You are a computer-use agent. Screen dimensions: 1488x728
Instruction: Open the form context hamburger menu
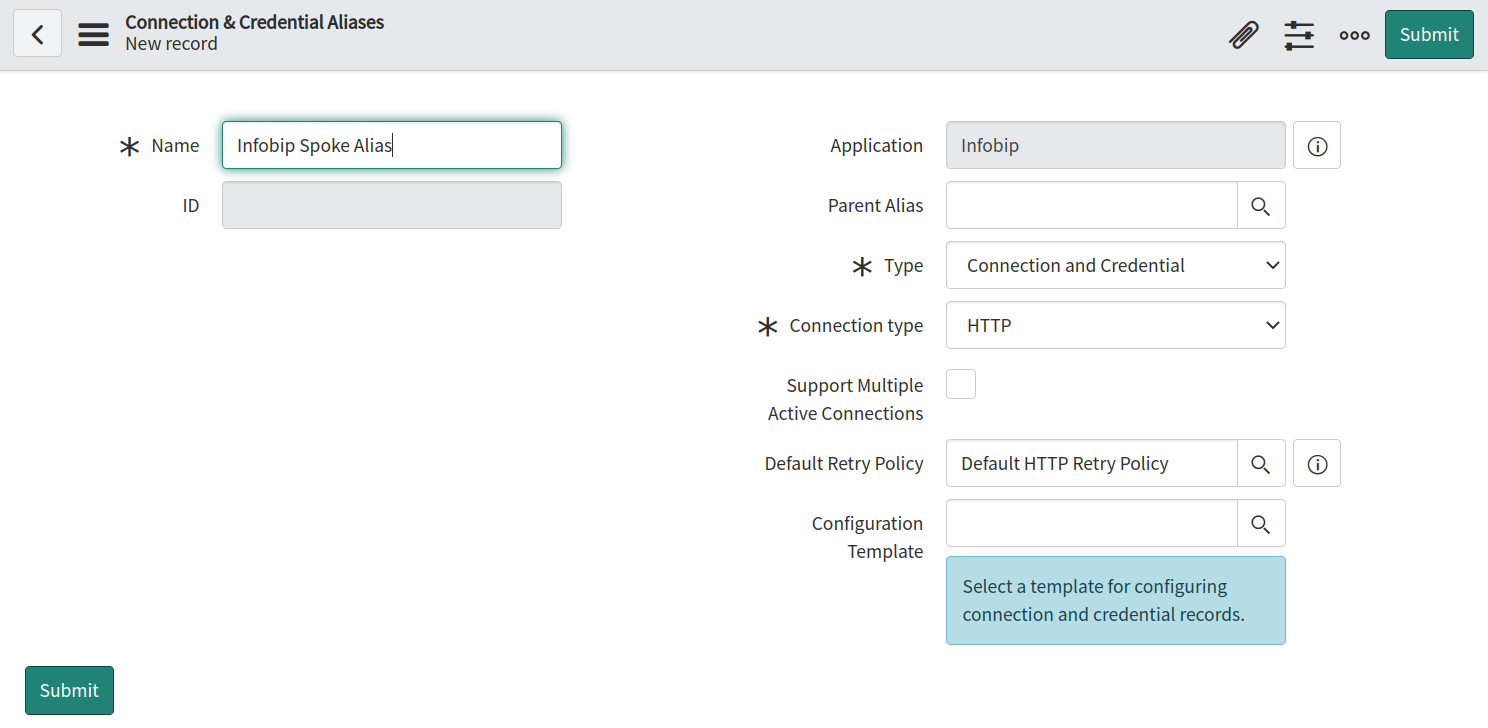[93, 34]
